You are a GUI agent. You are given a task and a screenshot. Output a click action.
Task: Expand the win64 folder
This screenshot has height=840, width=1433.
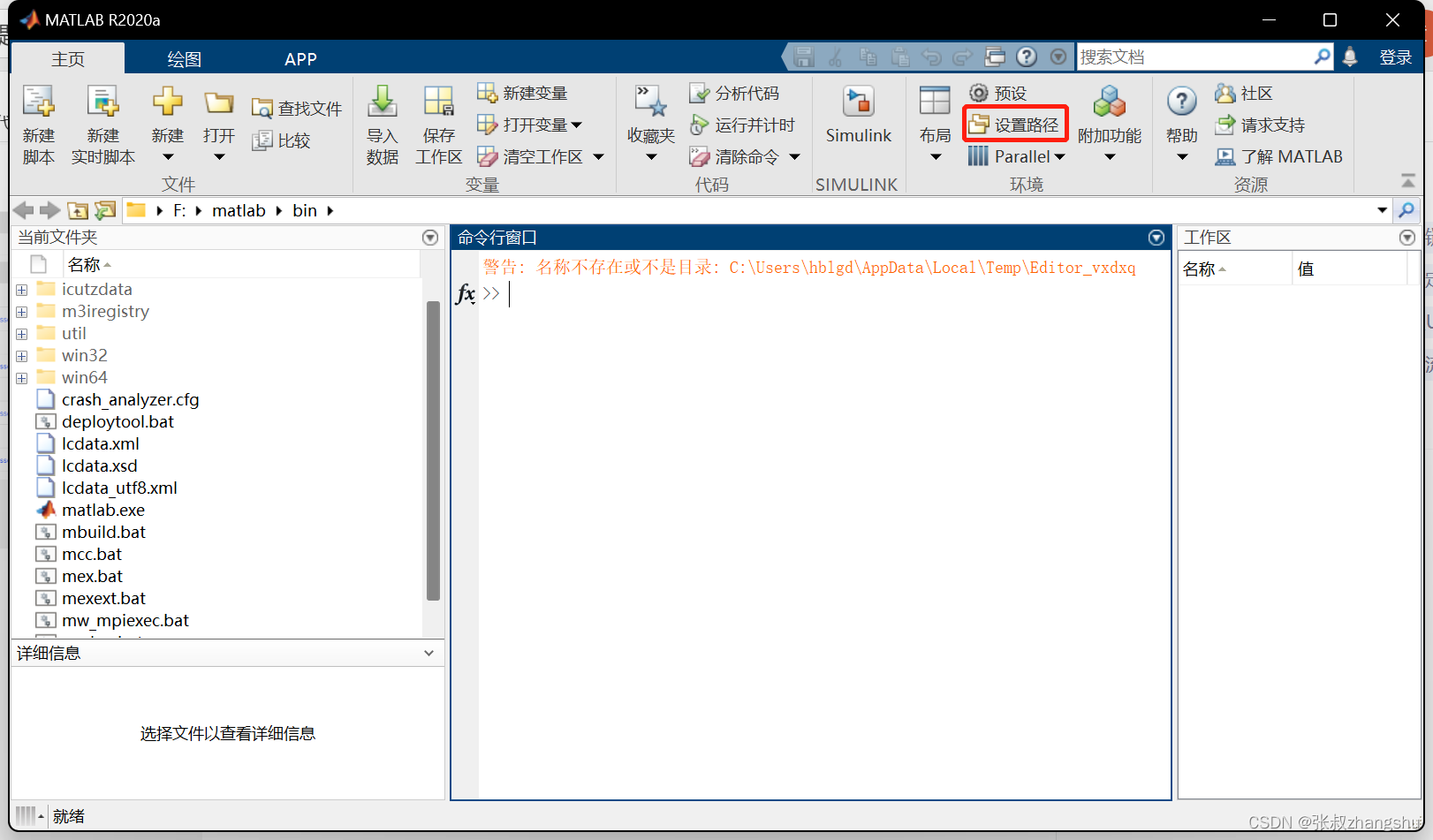tap(22, 378)
